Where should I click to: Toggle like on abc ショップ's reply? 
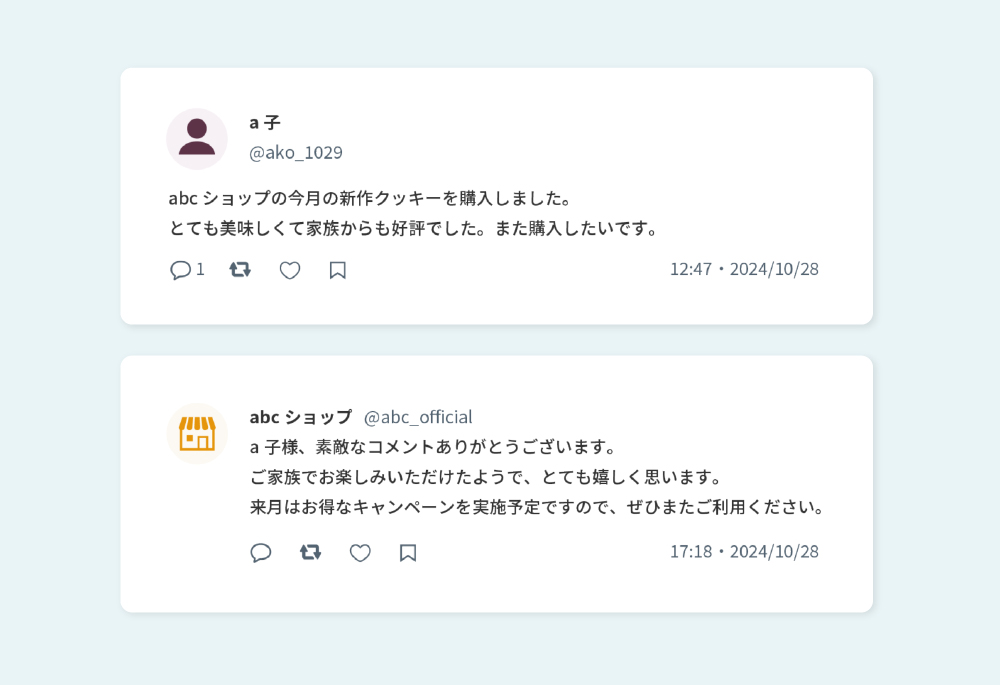(360, 552)
